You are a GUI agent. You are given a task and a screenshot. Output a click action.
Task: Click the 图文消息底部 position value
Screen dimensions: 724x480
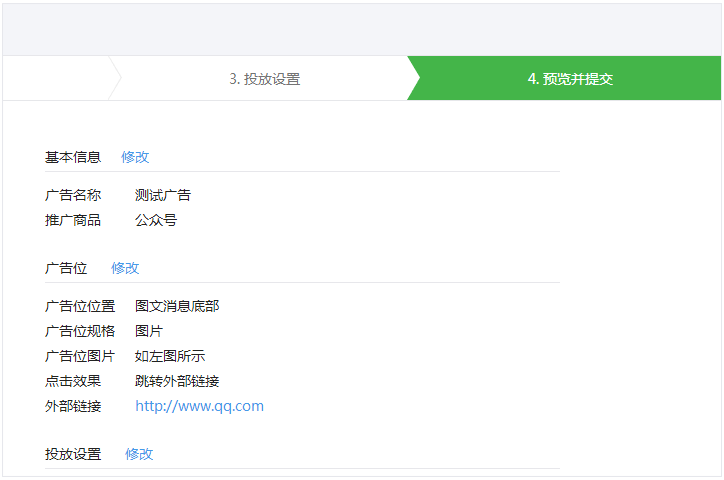pyautogui.click(x=177, y=306)
